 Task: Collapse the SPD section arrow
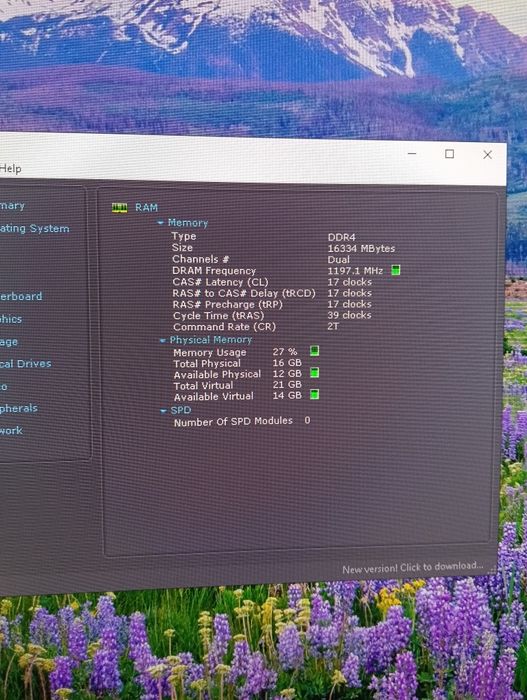click(x=163, y=411)
